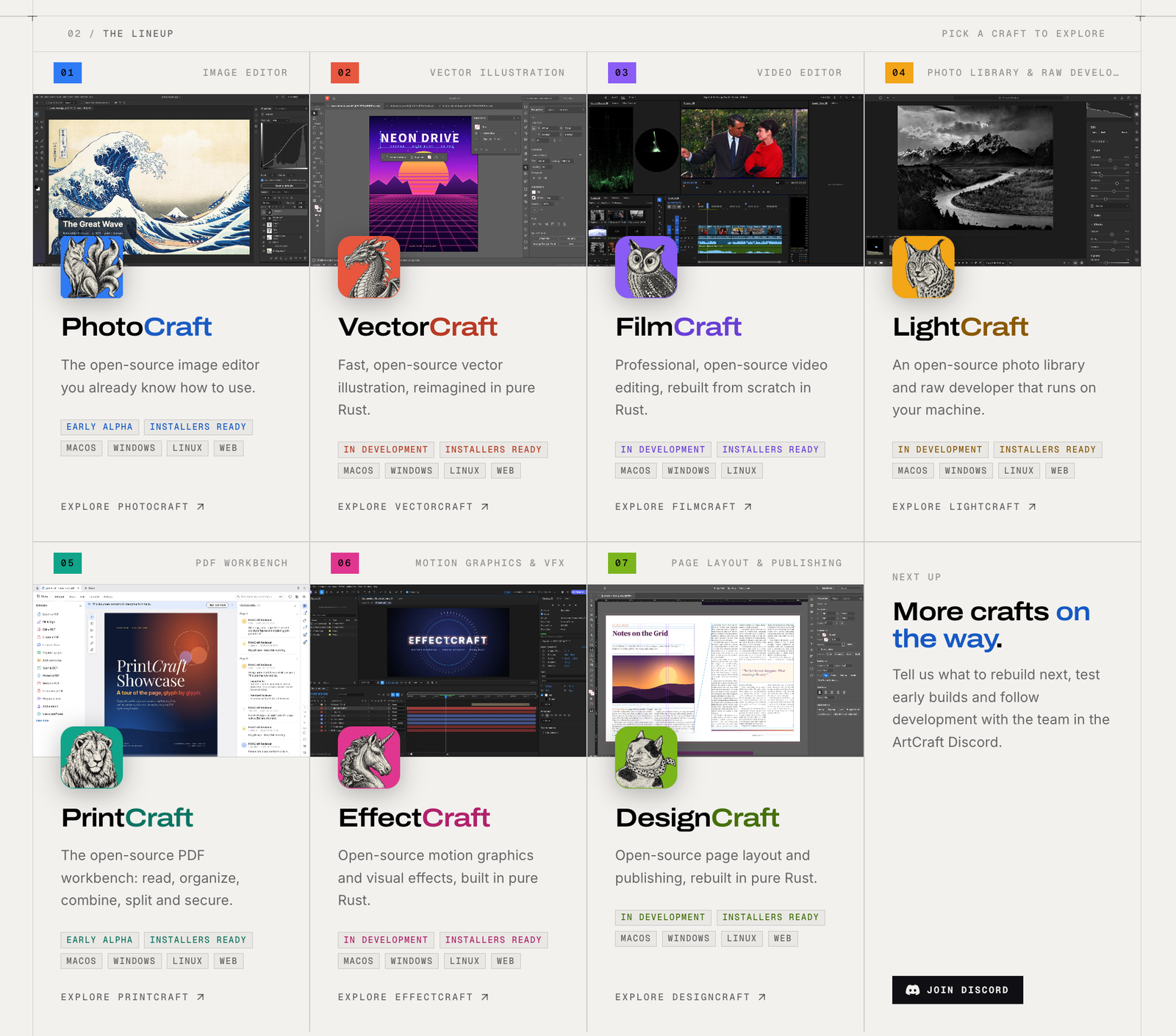Click the LightCraft lynx app icon
The height and width of the screenshot is (1036, 1176).
(923, 267)
